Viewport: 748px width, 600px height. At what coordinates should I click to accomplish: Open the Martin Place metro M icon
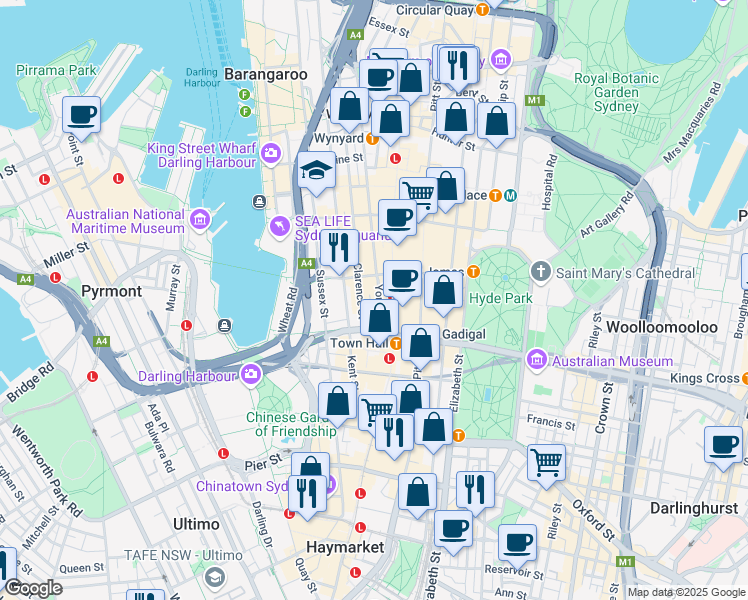pyautogui.click(x=510, y=196)
